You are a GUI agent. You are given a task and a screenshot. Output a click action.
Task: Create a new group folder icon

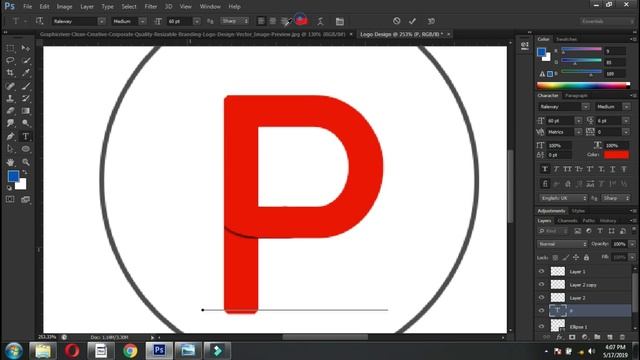(597, 337)
